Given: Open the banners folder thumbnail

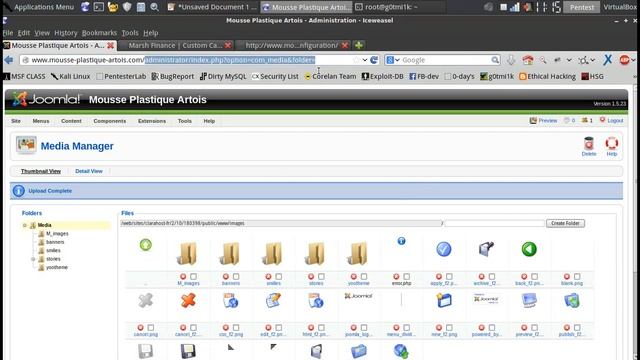Looking at the screenshot, I should (x=230, y=253).
